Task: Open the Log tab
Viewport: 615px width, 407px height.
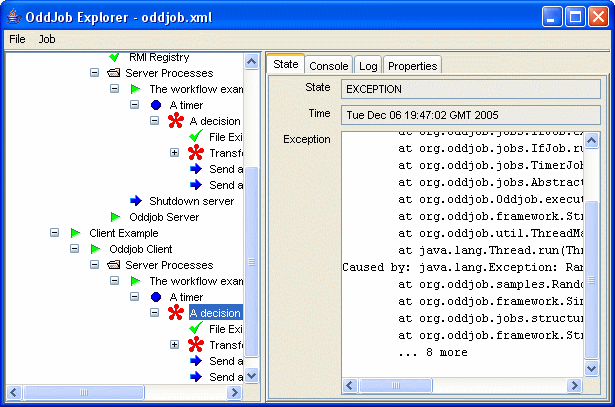Action: (x=368, y=66)
